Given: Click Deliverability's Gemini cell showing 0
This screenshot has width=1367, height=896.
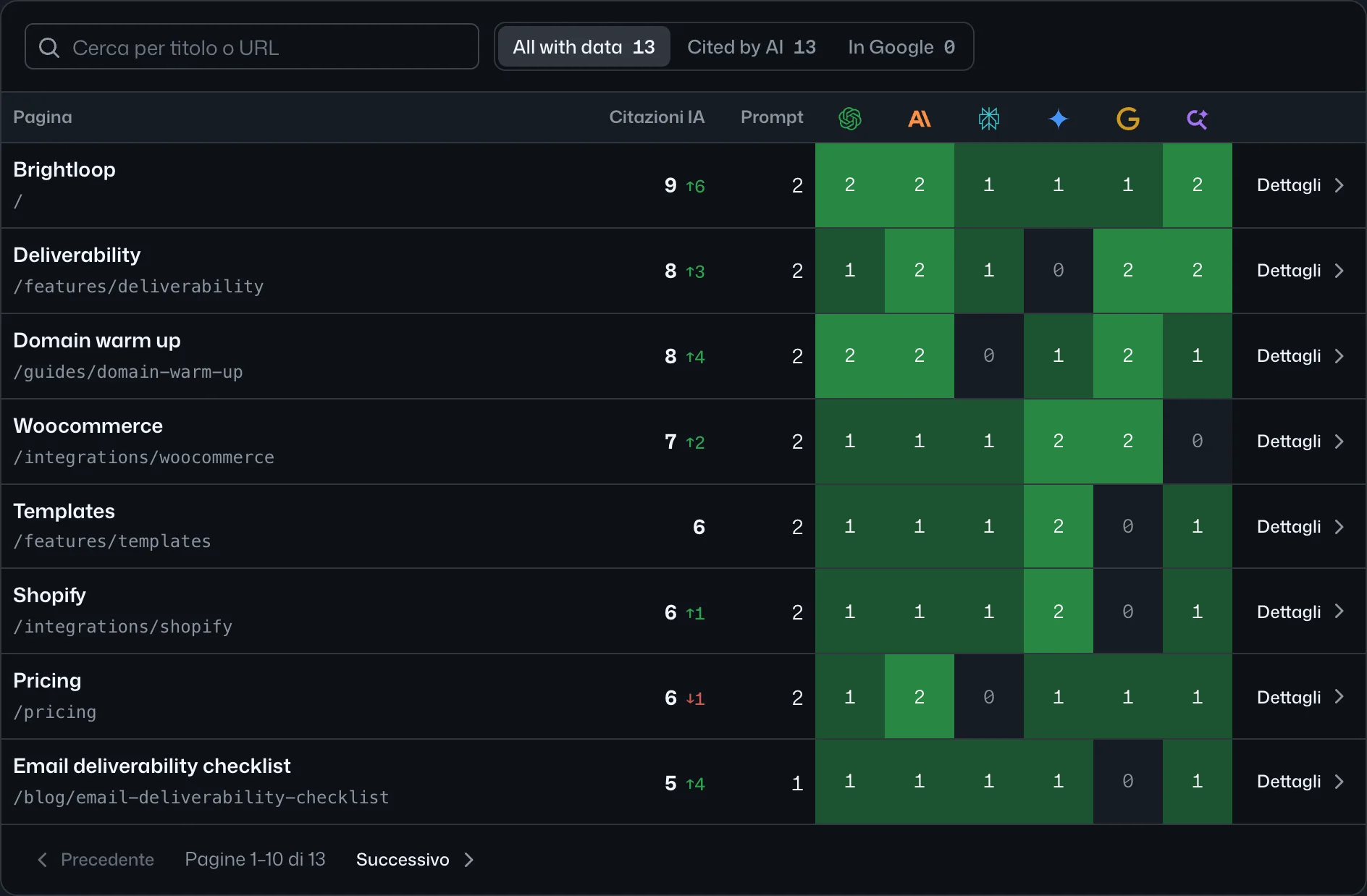Looking at the screenshot, I should point(1059,271).
